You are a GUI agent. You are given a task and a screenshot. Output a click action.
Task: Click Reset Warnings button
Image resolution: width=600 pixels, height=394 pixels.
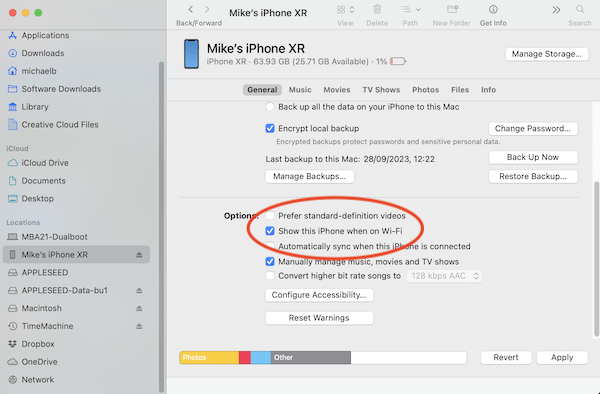[x=319, y=318]
